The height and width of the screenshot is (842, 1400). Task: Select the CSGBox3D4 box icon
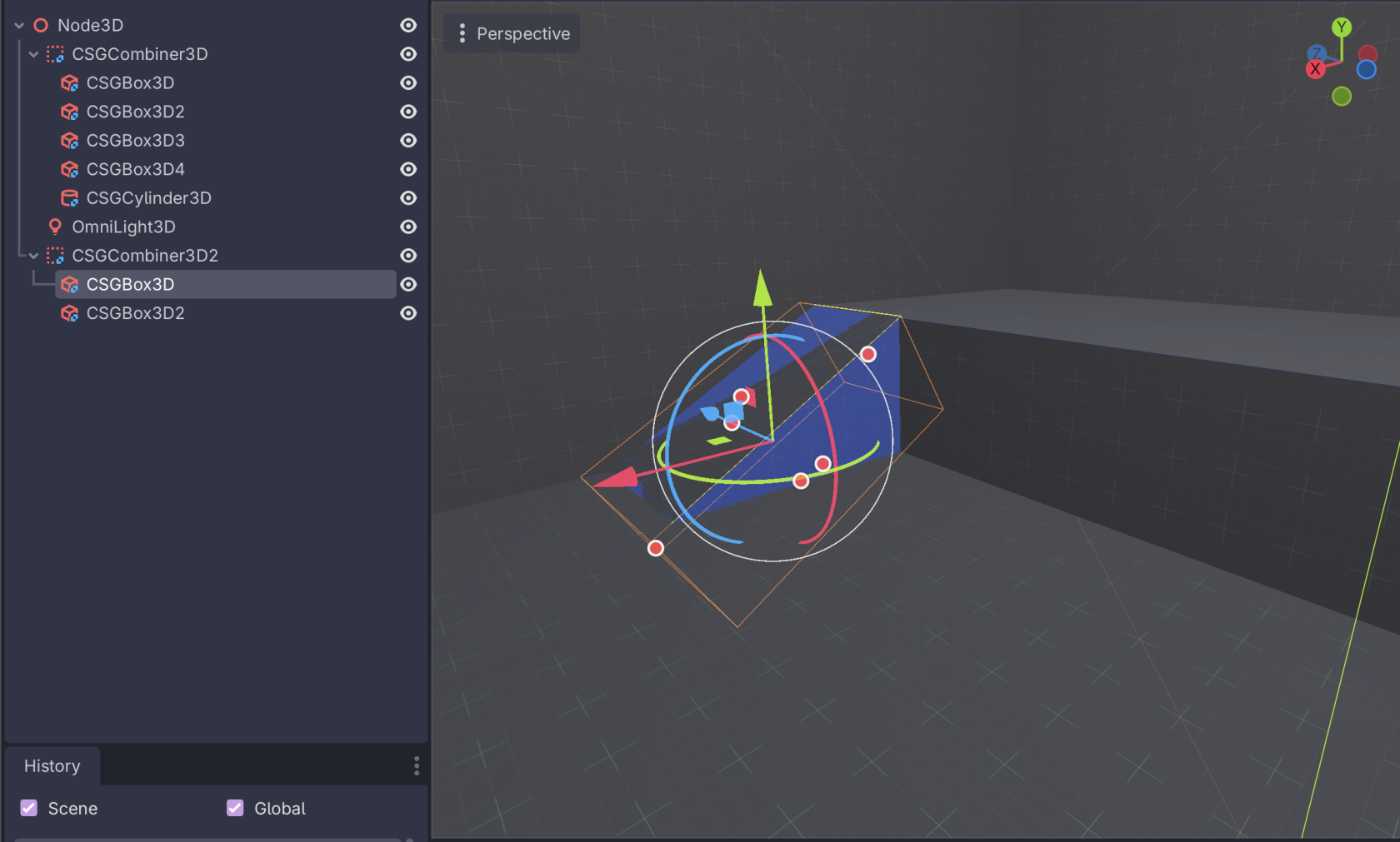click(x=68, y=169)
